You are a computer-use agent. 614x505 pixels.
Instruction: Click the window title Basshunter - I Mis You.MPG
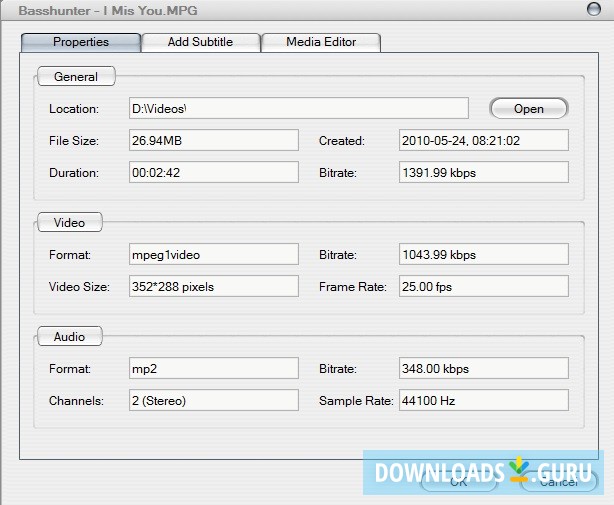(x=108, y=11)
